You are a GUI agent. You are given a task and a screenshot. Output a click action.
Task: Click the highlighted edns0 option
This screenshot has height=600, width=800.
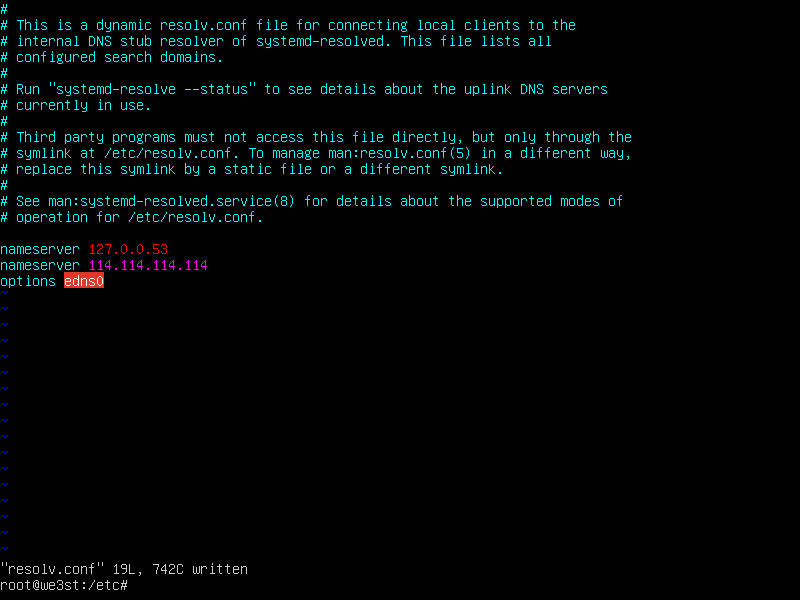tap(84, 281)
